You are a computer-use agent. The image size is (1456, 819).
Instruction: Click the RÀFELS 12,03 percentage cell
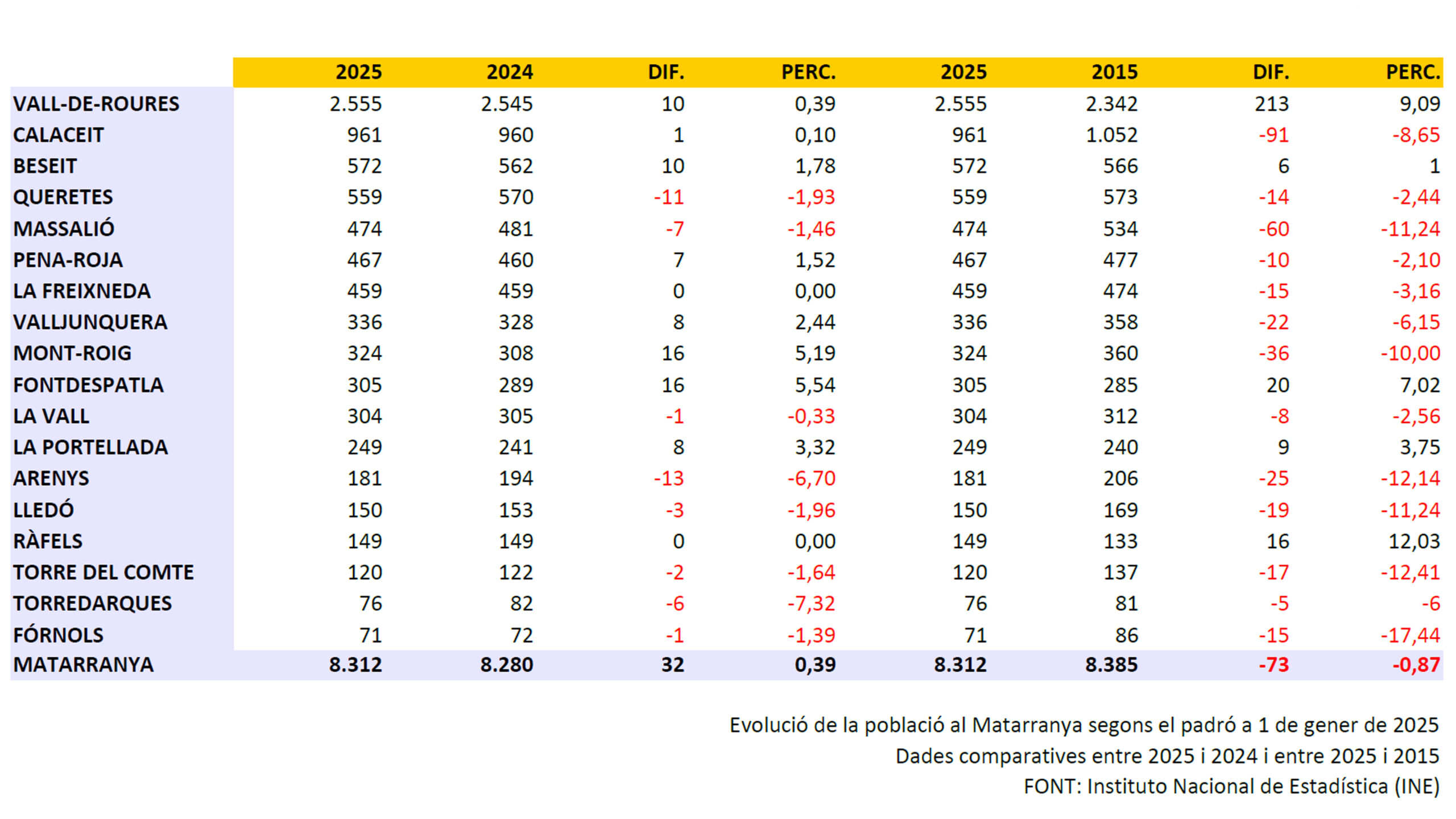coord(1414,541)
